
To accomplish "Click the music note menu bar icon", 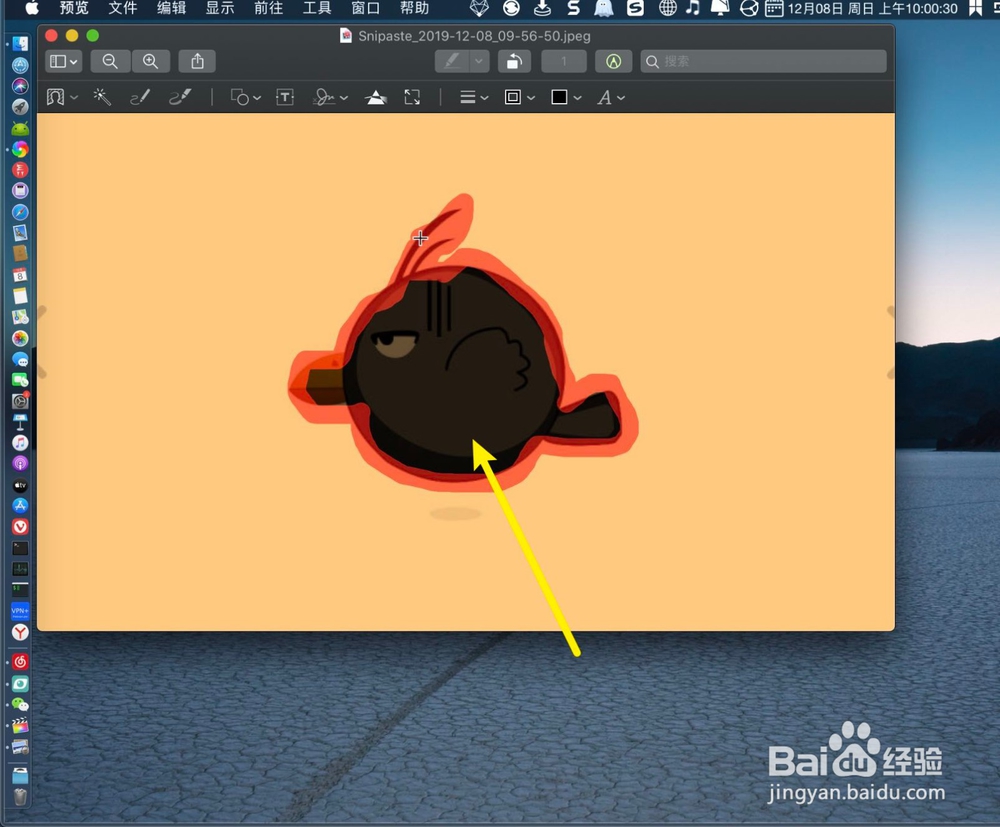I will tap(693, 8).
